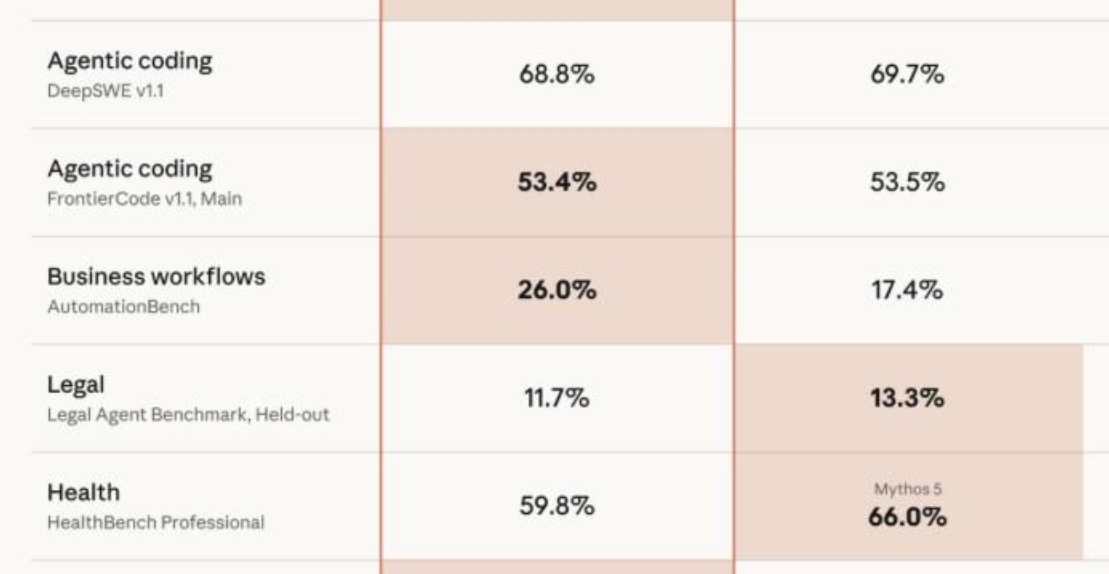Screen dimensions: 1109x574
Task: Select the 11.7% legal score
Action: click(x=557, y=399)
